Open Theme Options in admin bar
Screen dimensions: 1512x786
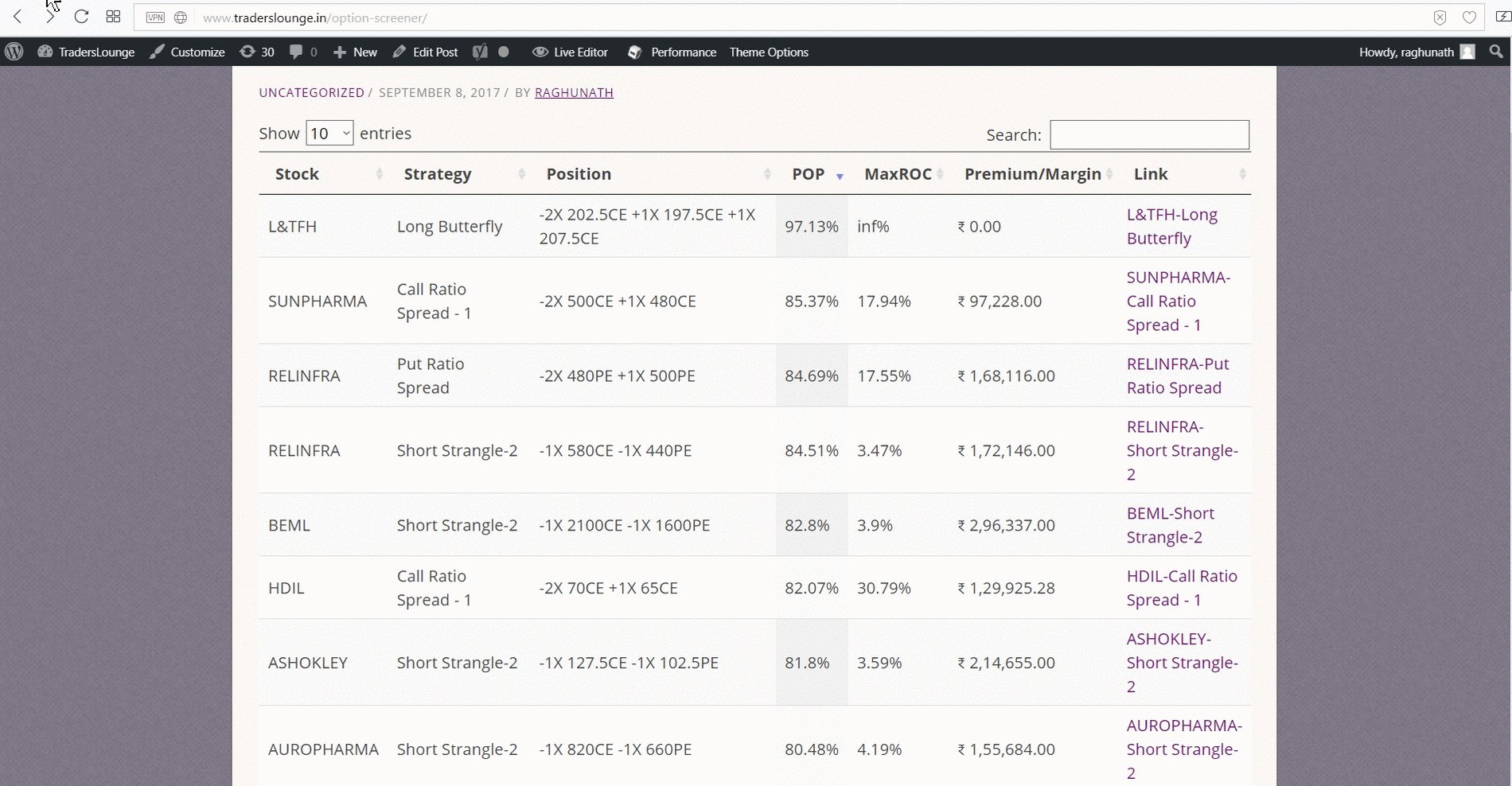[x=769, y=52]
